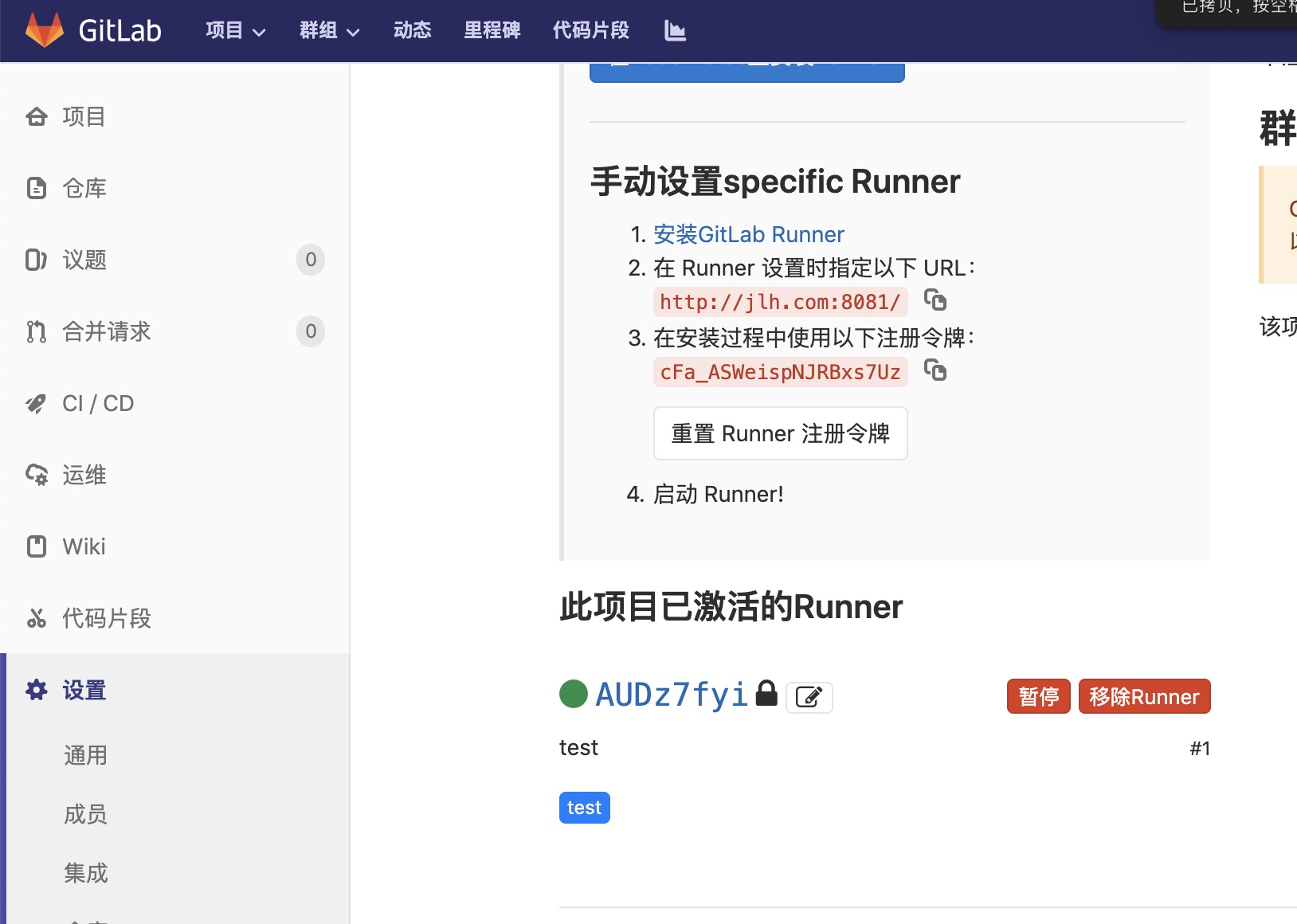
Task: Click the edit icon beside AUDz7fyi runner
Action: point(809,697)
